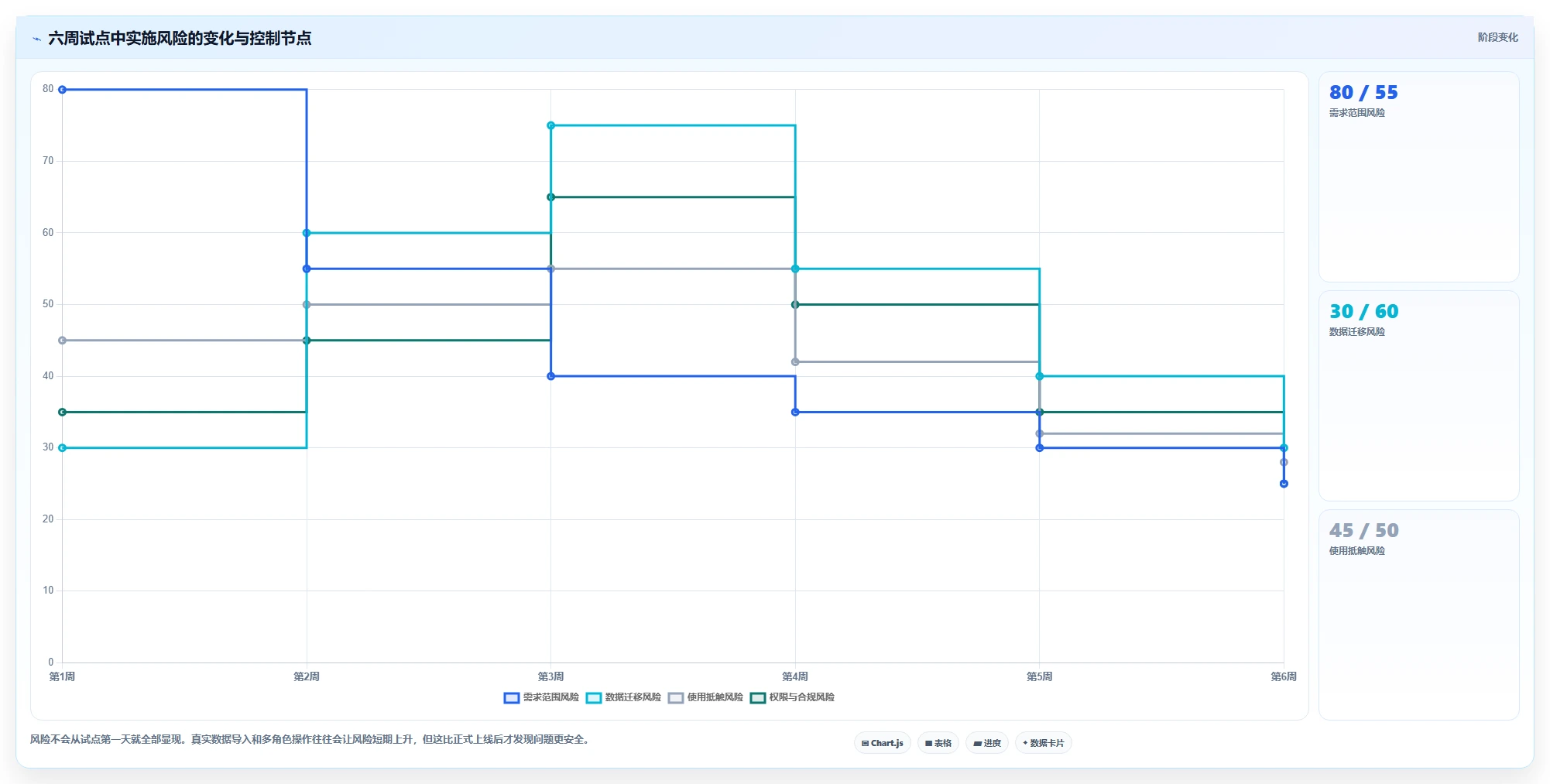
Task: Hide the 权限与合规风险 series via legend
Action: (792, 697)
